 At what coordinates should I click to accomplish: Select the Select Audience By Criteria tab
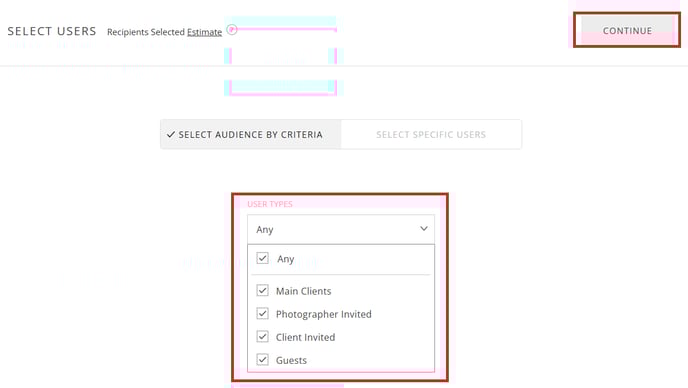coord(251,134)
